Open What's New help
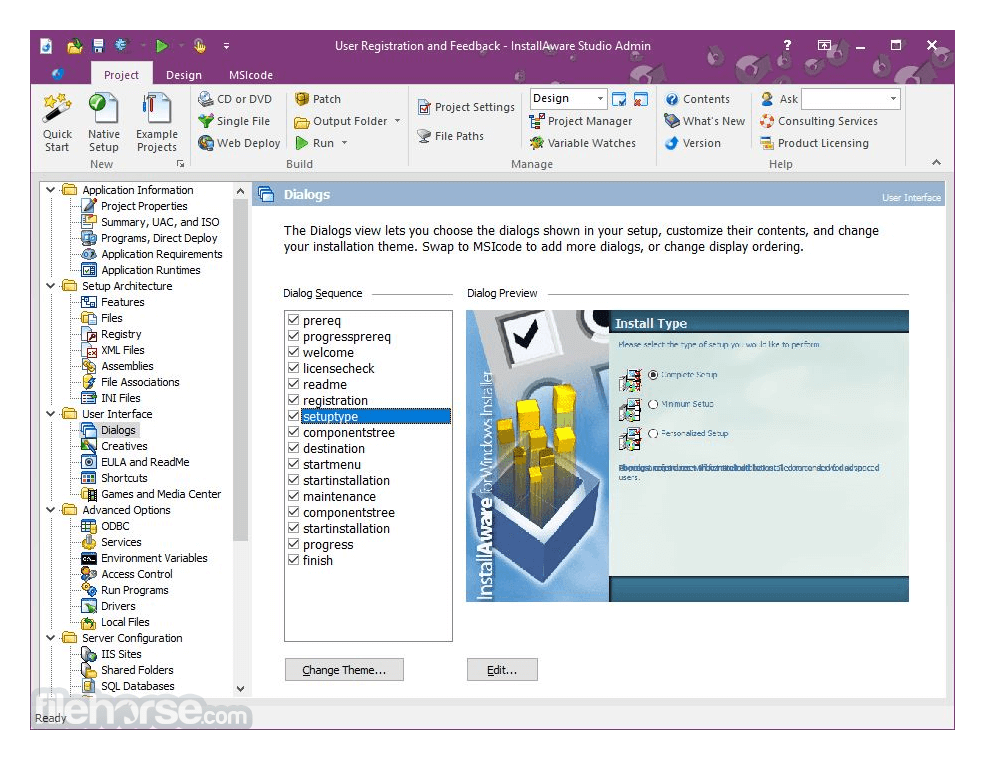Image resolution: width=985 pixels, height=760 pixels. pos(705,121)
